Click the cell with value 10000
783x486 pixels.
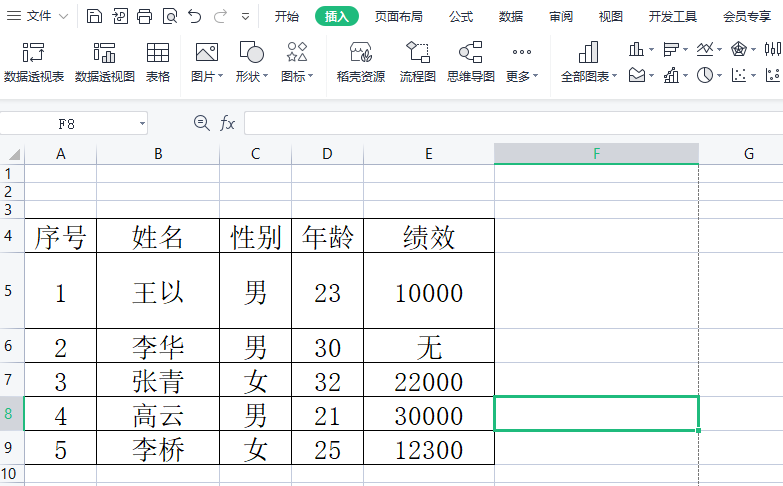pos(429,291)
